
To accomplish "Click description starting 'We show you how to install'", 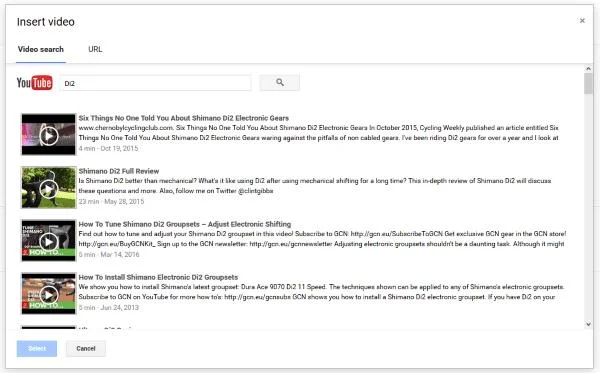I will coord(321,292).
